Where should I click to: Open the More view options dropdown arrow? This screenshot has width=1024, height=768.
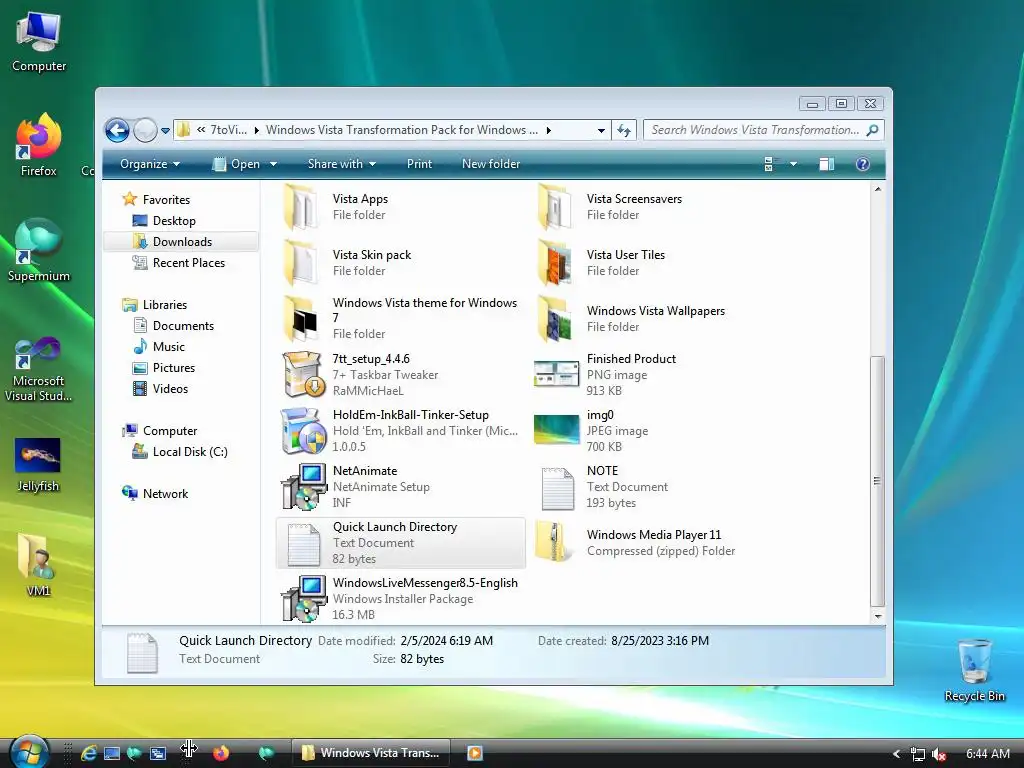tap(793, 164)
